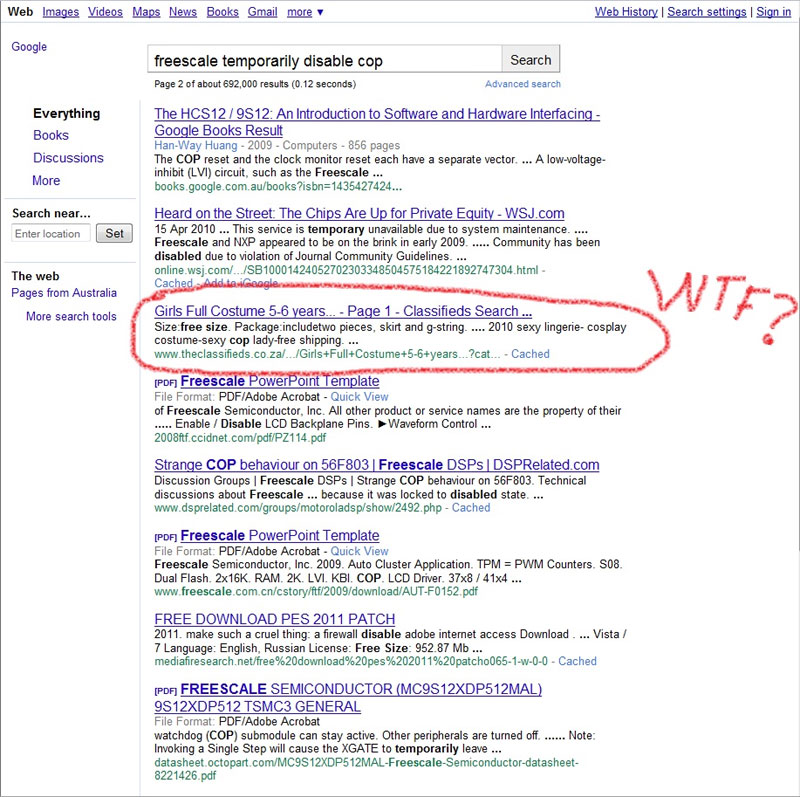Open Search settings link

tap(707, 12)
